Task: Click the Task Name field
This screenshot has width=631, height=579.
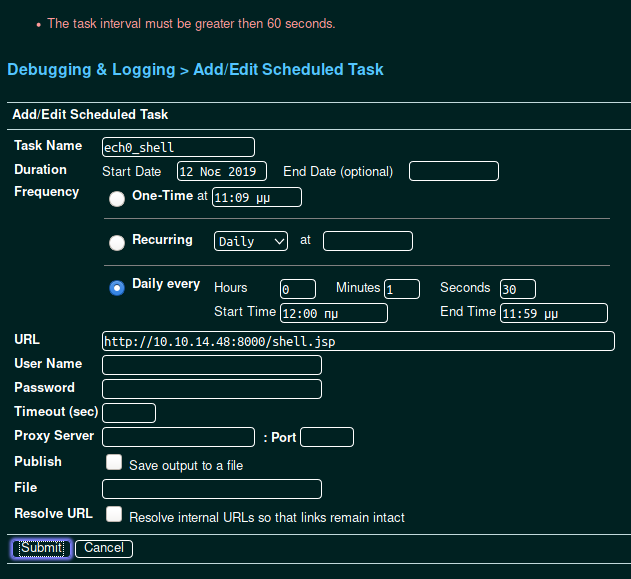Action: (x=178, y=147)
